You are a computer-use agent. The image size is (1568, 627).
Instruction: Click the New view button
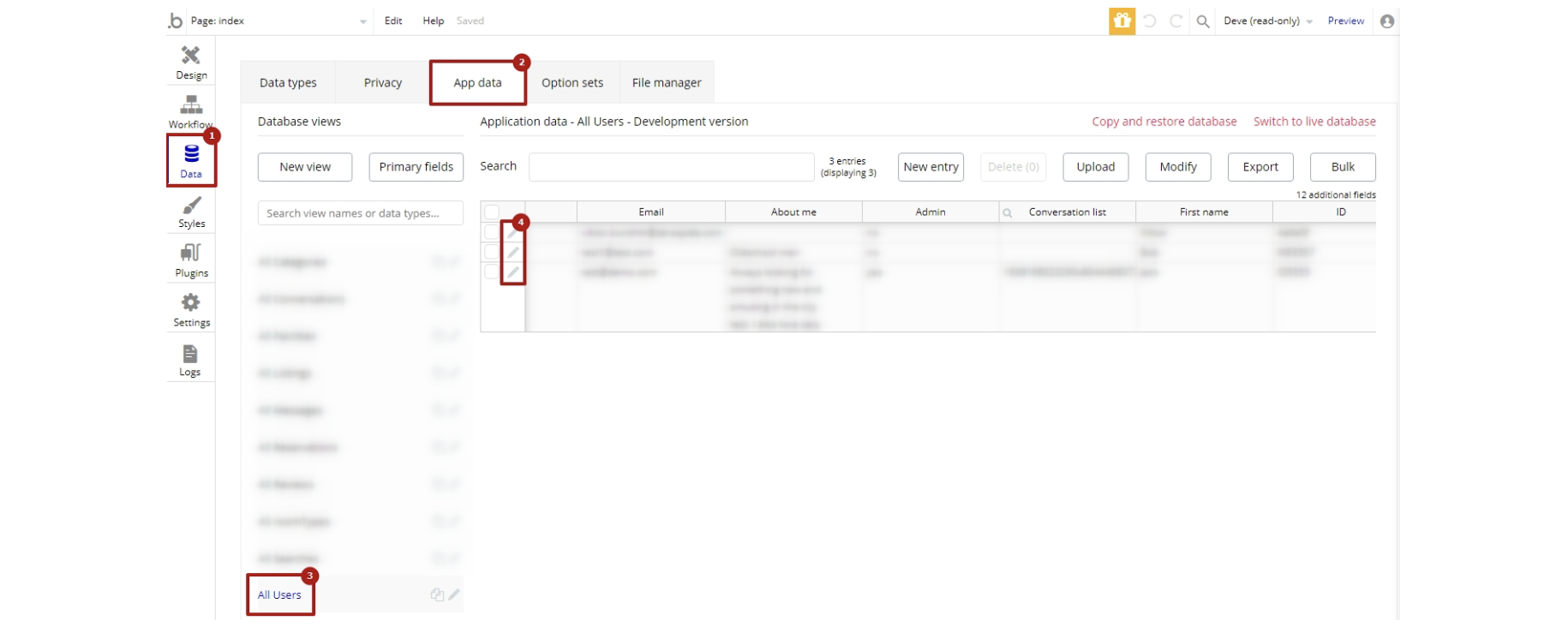pyautogui.click(x=305, y=167)
